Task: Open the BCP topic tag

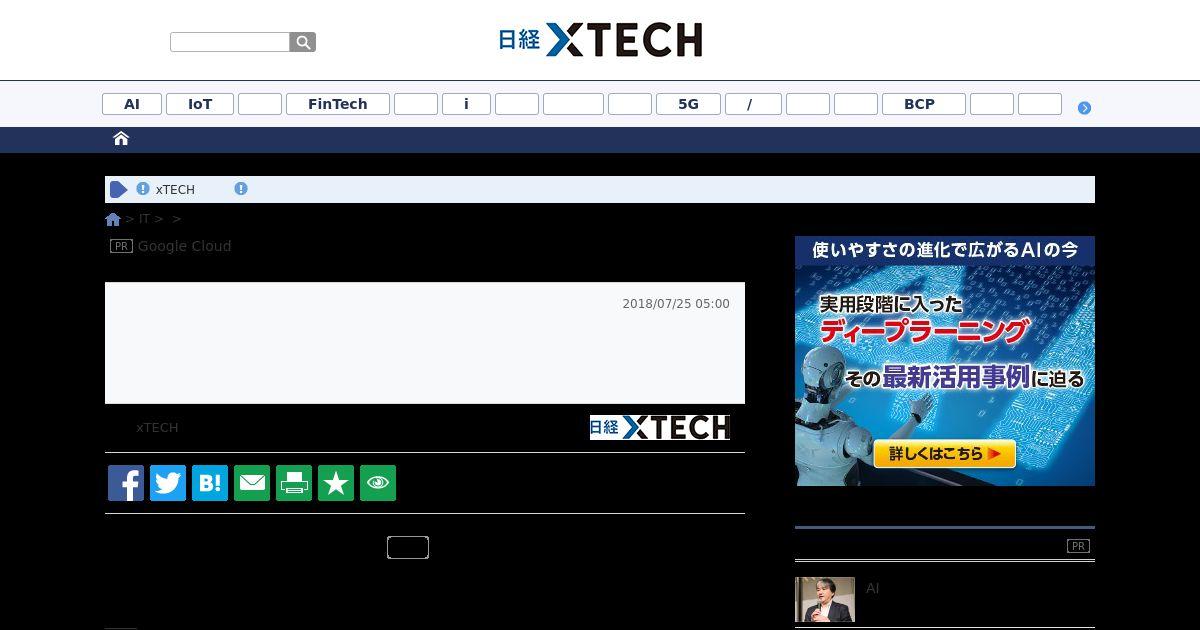Action: point(919,104)
